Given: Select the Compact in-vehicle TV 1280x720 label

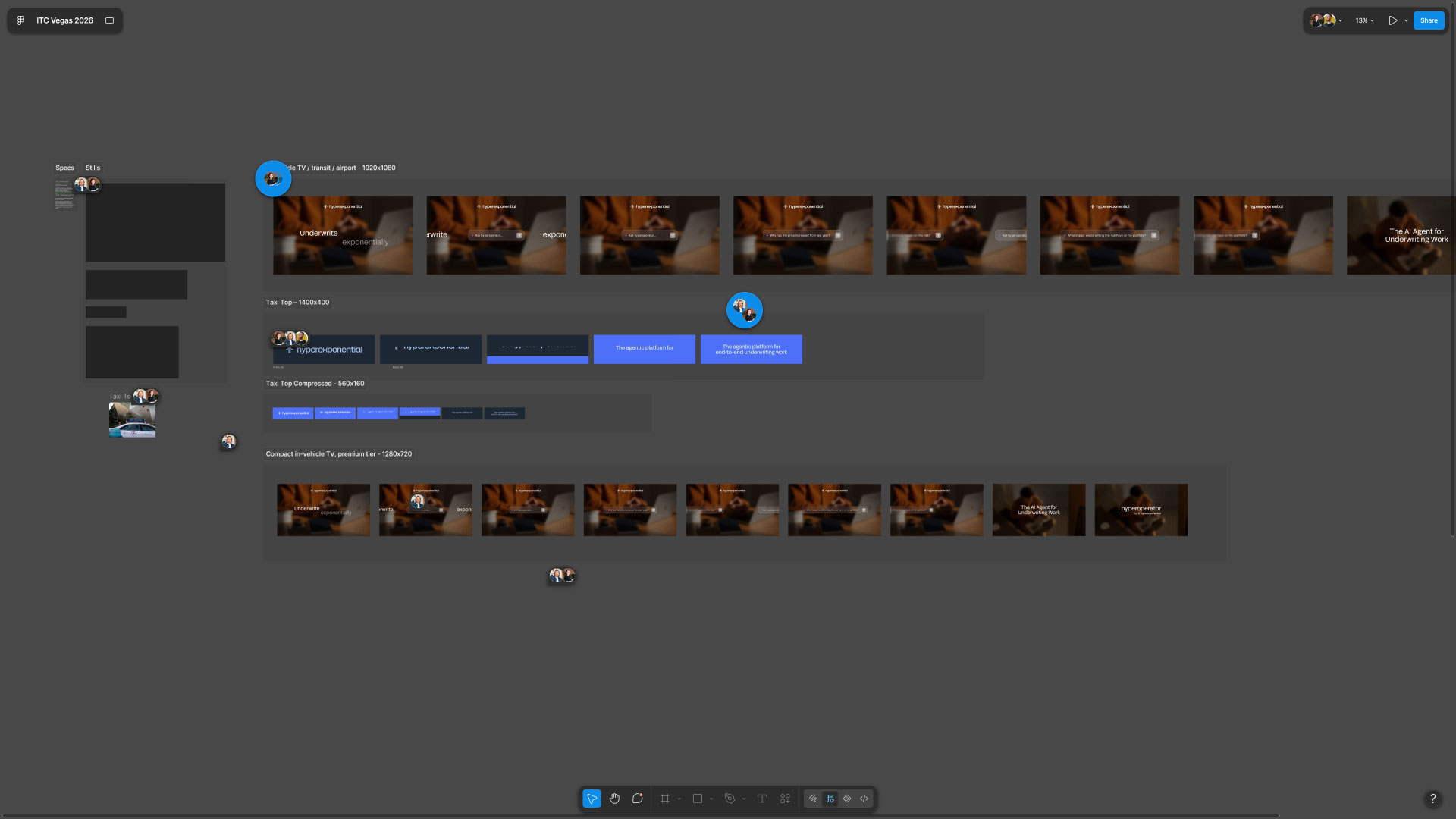Looking at the screenshot, I should (338, 453).
